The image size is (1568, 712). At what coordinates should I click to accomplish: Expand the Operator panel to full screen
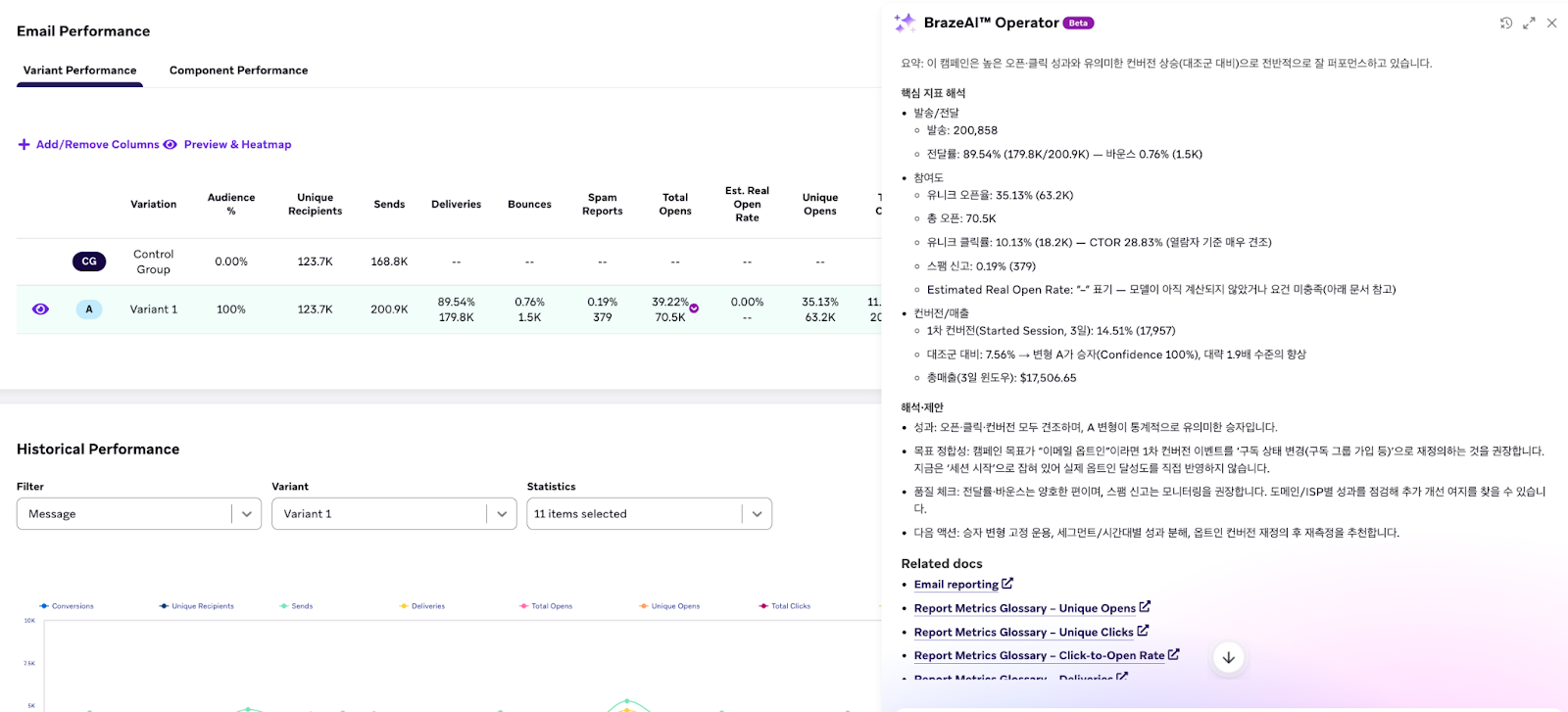1529,23
